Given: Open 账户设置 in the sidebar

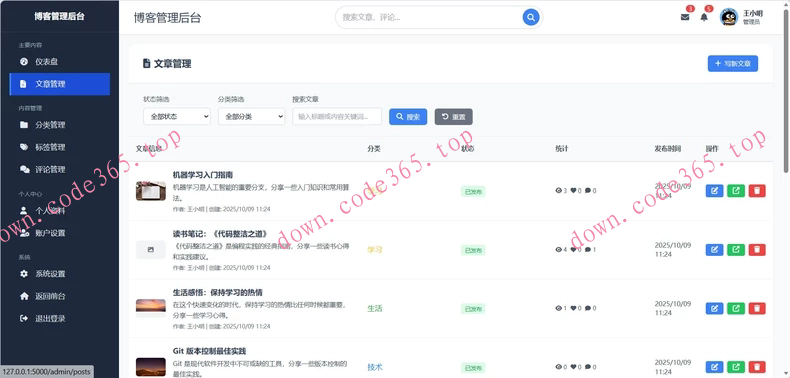Looking at the screenshot, I should 59,233.
